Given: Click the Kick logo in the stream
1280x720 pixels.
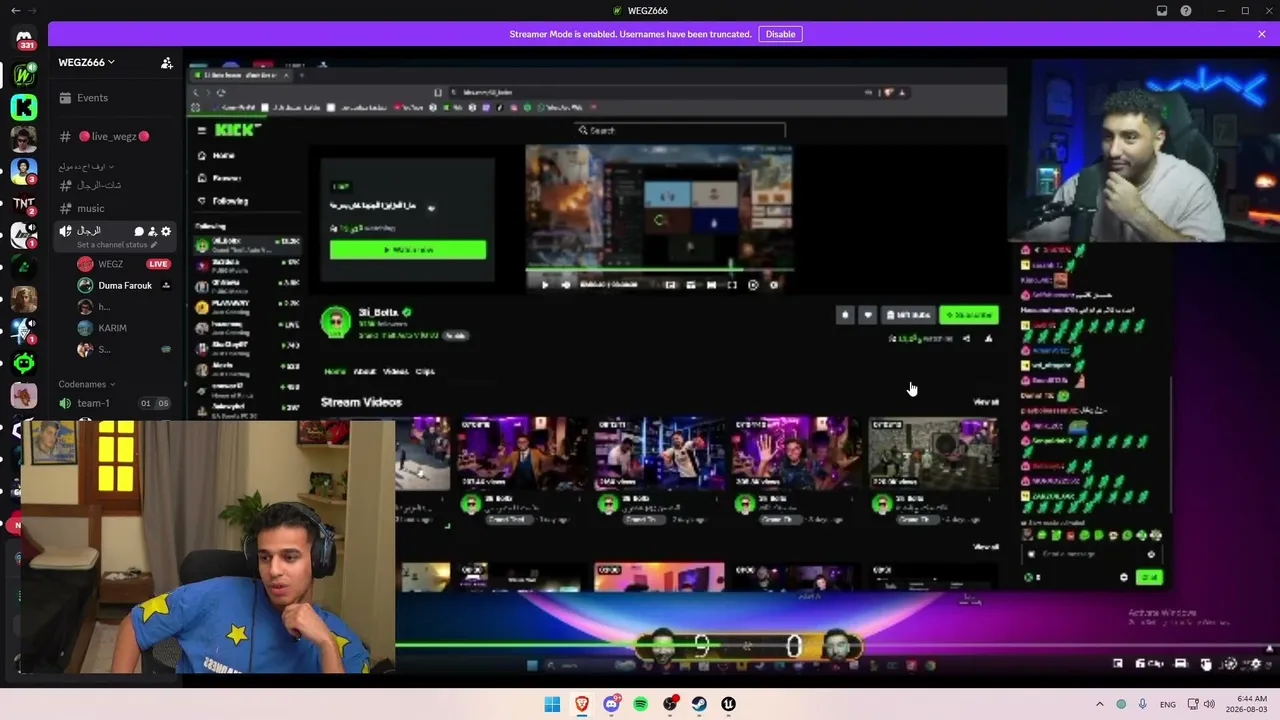Looking at the screenshot, I should [x=238, y=130].
